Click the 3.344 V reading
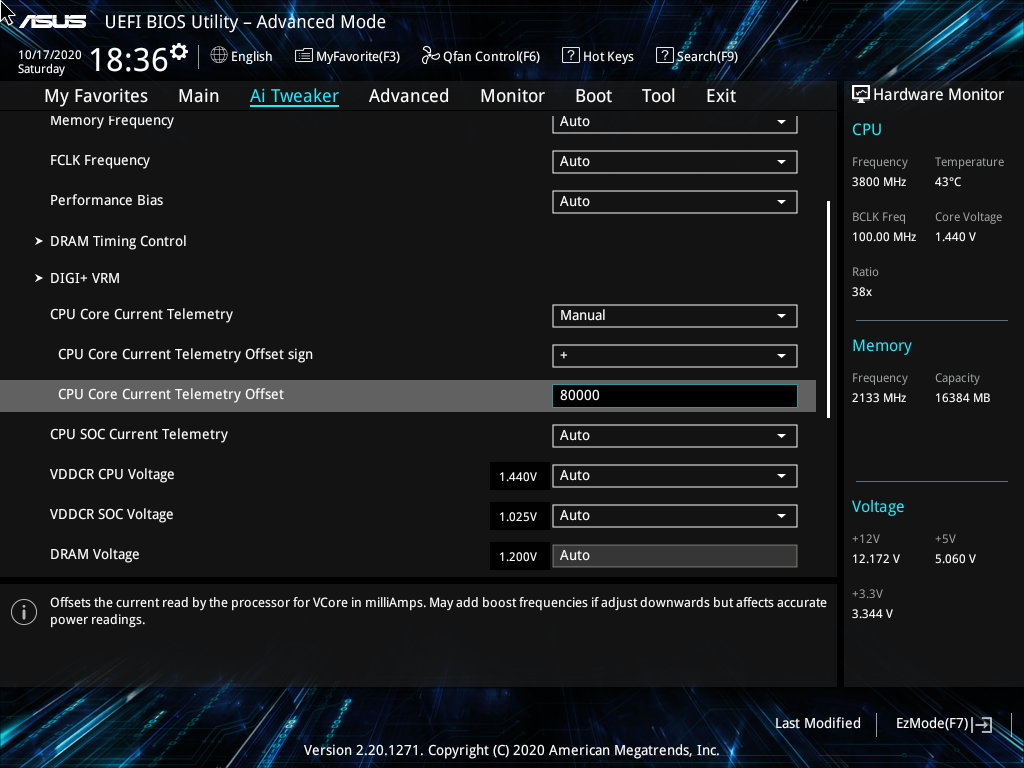The image size is (1024, 768). (x=872, y=614)
